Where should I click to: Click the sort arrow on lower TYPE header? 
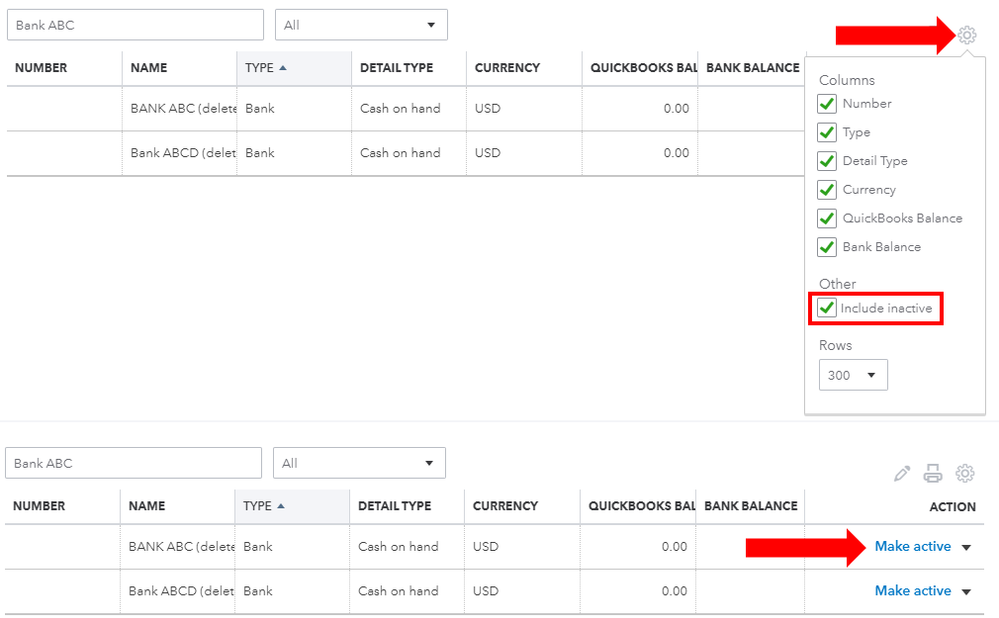pyautogui.click(x=280, y=506)
